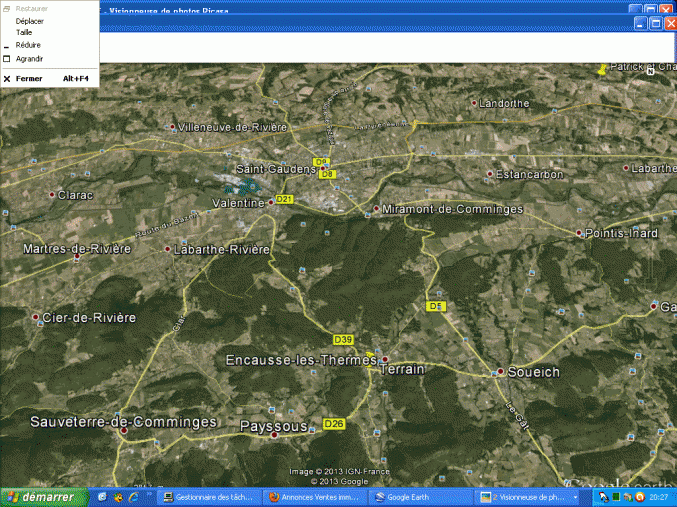Click the D9 road shield
Viewport: 677px width, 507px height.
321,162
